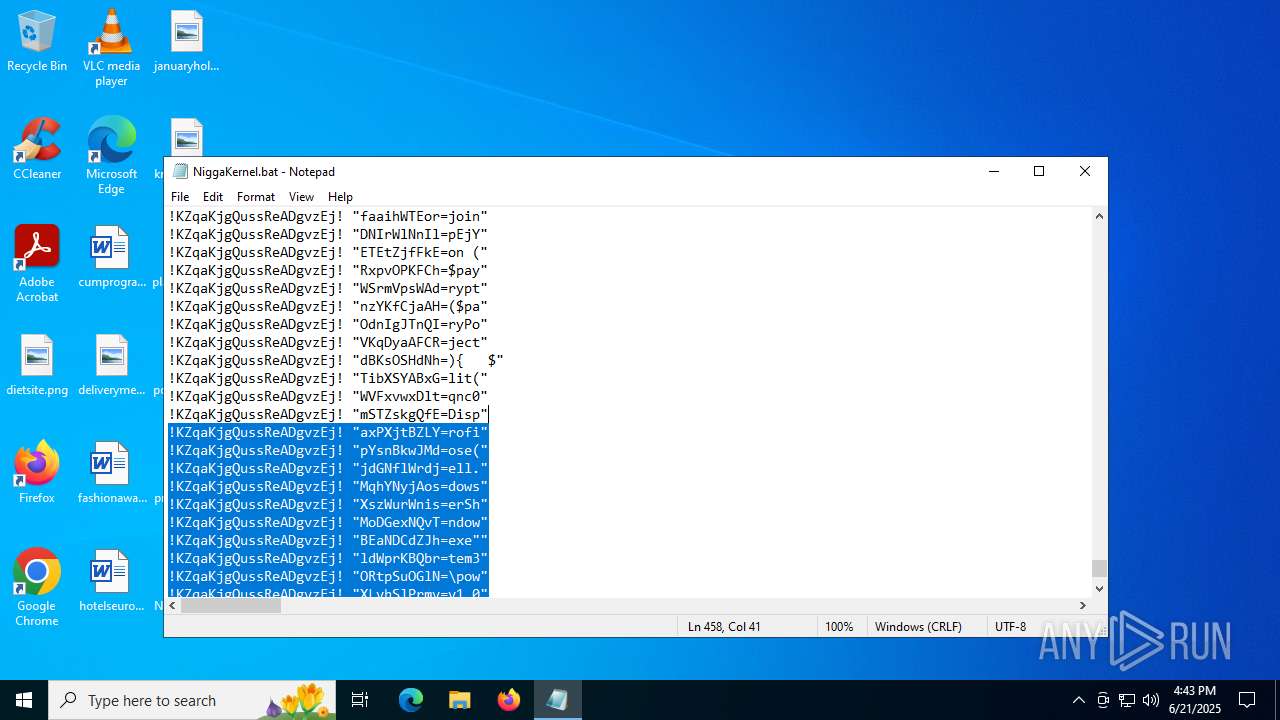
Task: Open the fashionawa... Word document
Action: click(111, 474)
